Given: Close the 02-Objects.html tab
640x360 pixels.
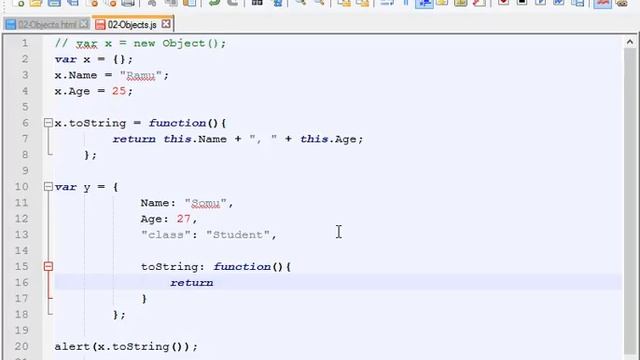Looking at the screenshot, I should 84,24.
